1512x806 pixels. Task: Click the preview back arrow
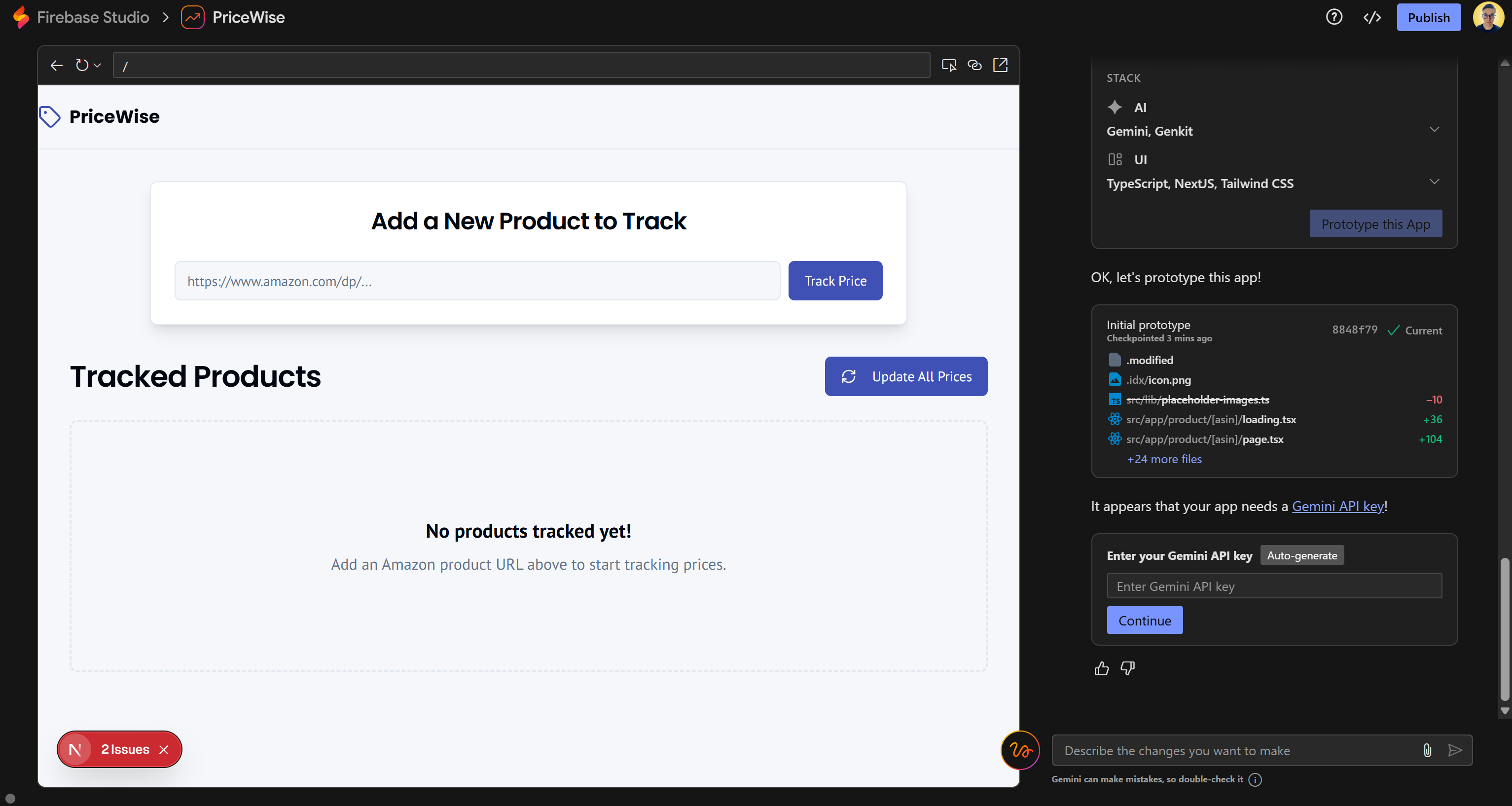pos(56,66)
